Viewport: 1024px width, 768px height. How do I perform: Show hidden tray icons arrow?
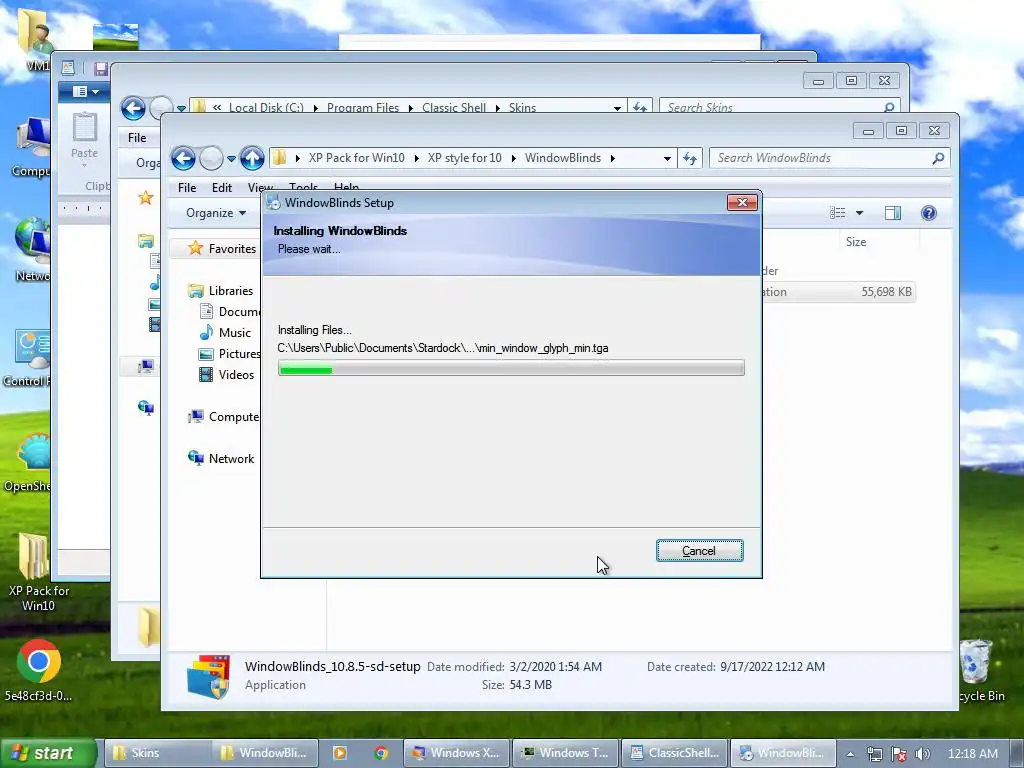pyautogui.click(x=850, y=754)
